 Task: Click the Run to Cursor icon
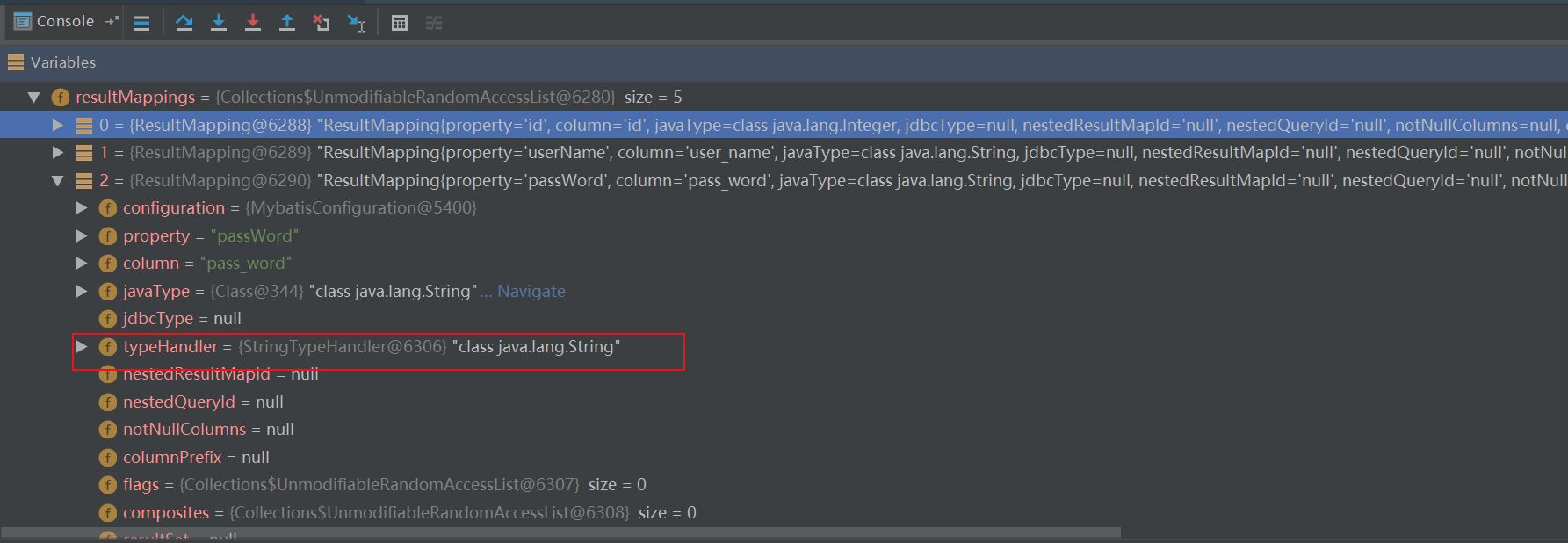coord(356,23)
